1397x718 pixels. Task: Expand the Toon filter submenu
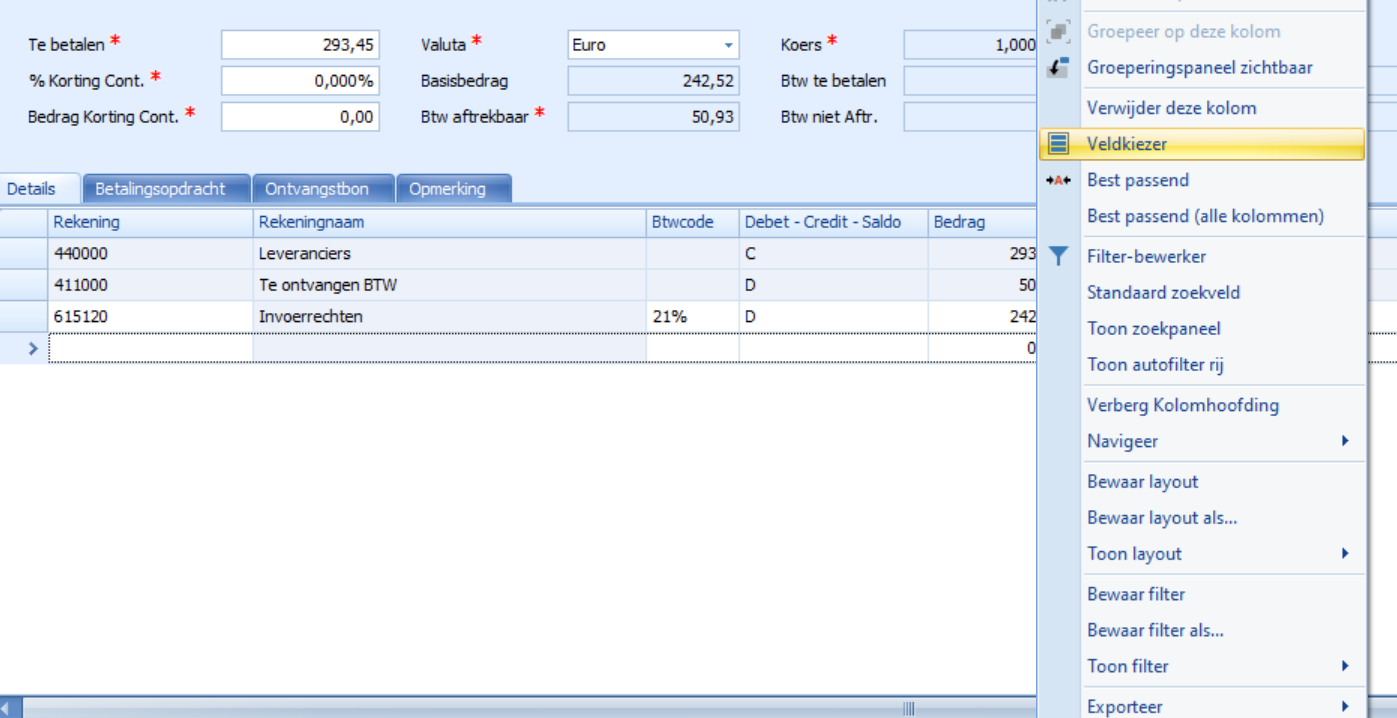click(x=1344, y=666)
